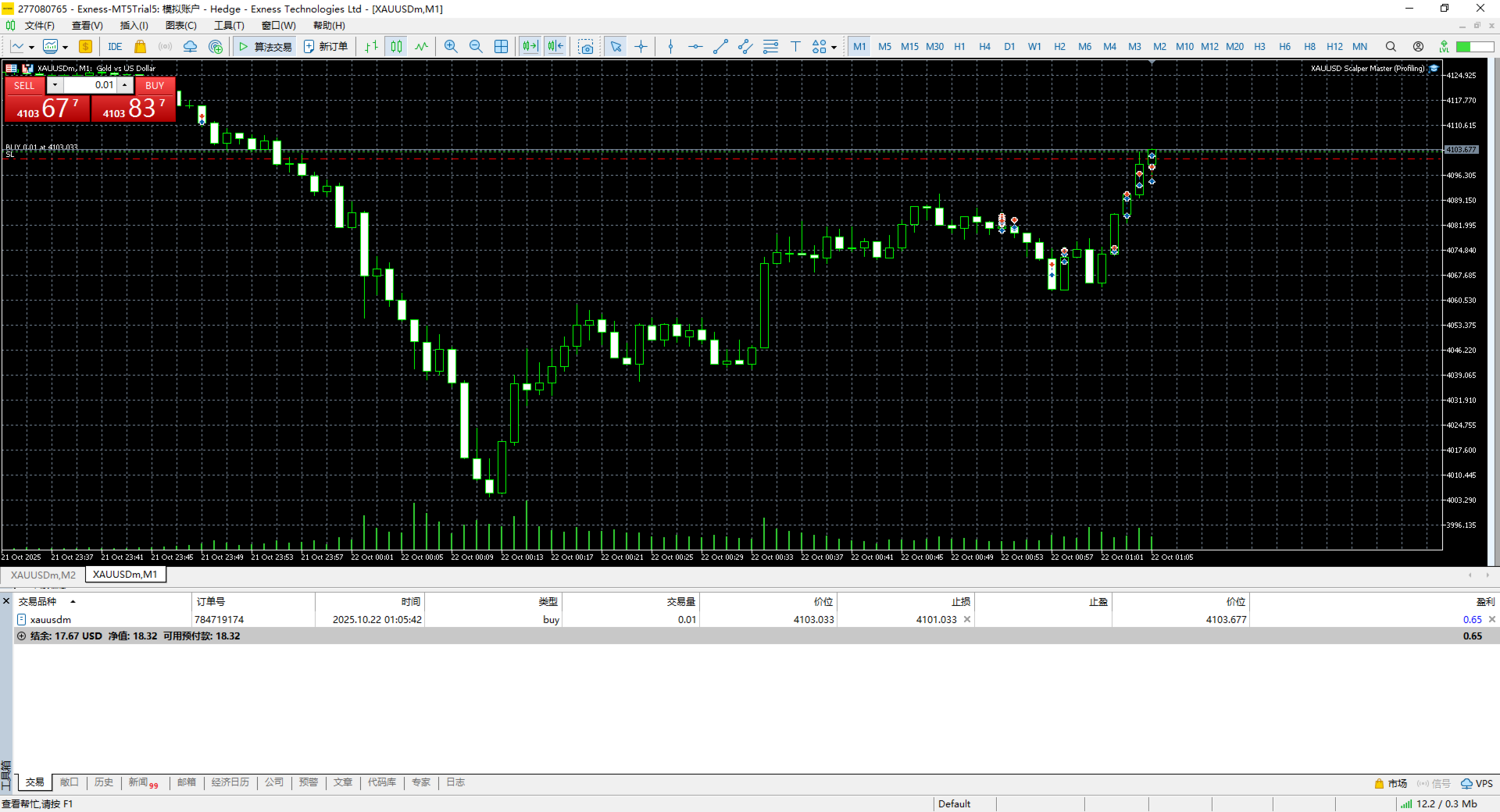The image size is (1500, 812).
Task: Select the standard cursor tool
Action: [x=616, y=47]
